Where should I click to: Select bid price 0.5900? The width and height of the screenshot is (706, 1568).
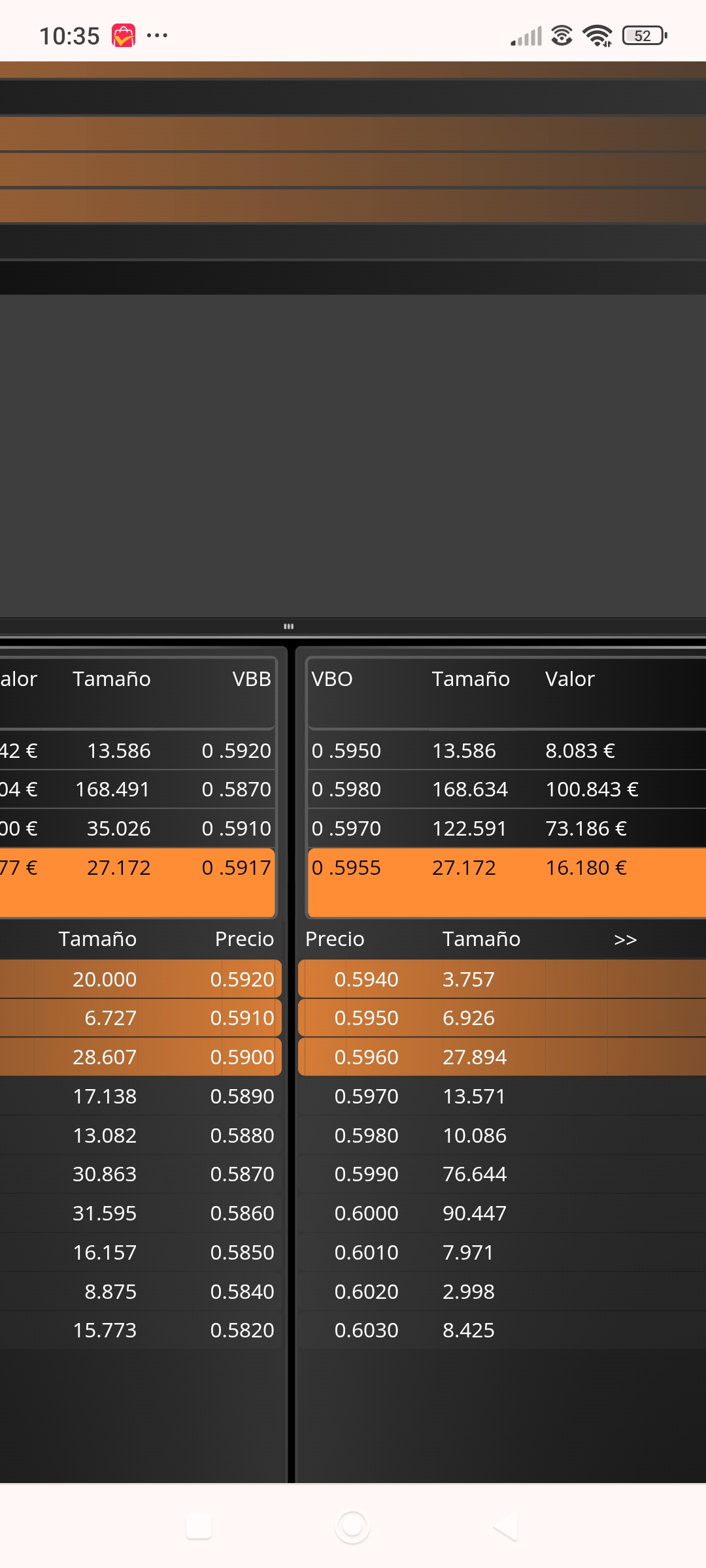[x=243, y=1057]
